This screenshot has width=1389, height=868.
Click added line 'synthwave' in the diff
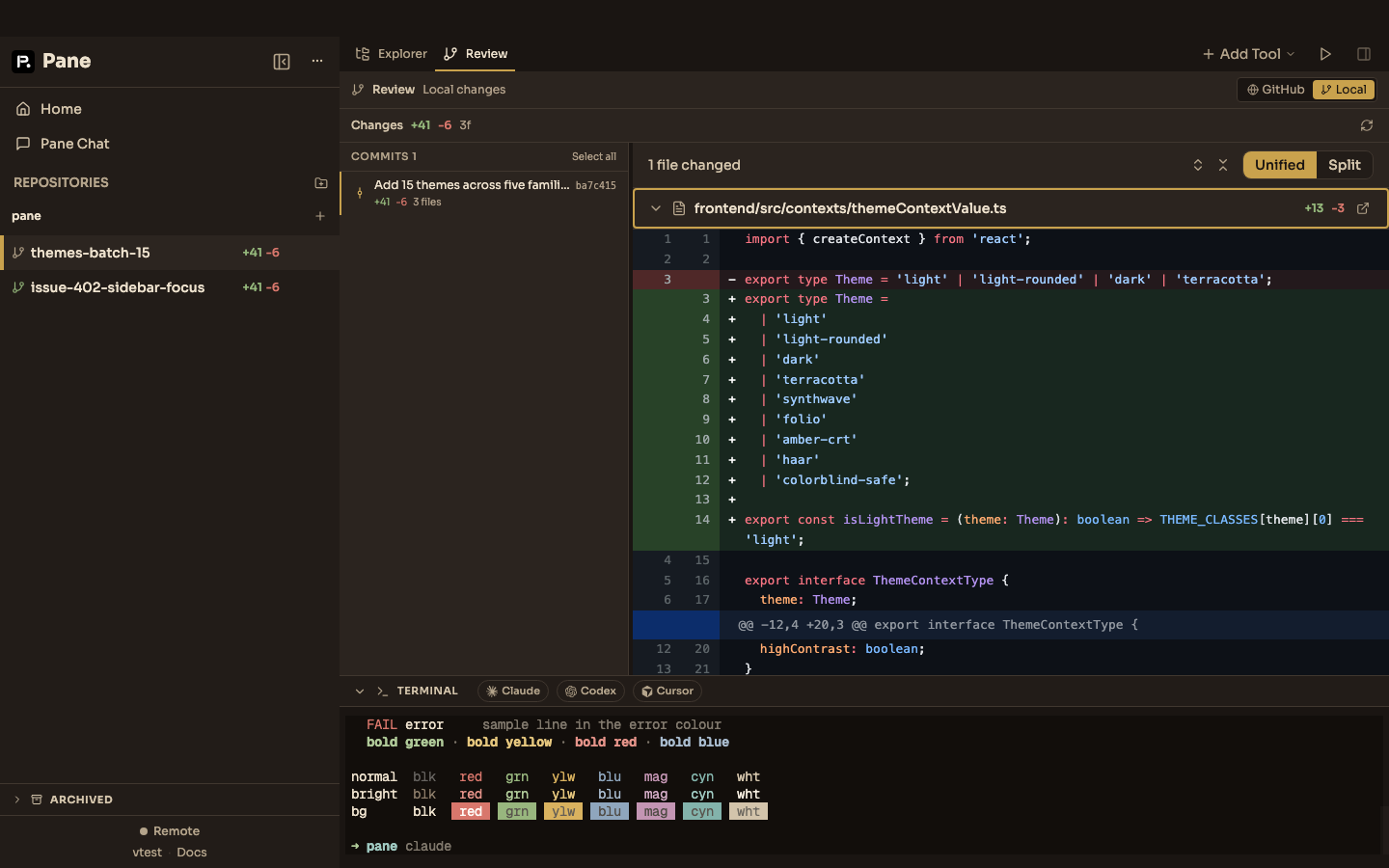point(1011,399)
